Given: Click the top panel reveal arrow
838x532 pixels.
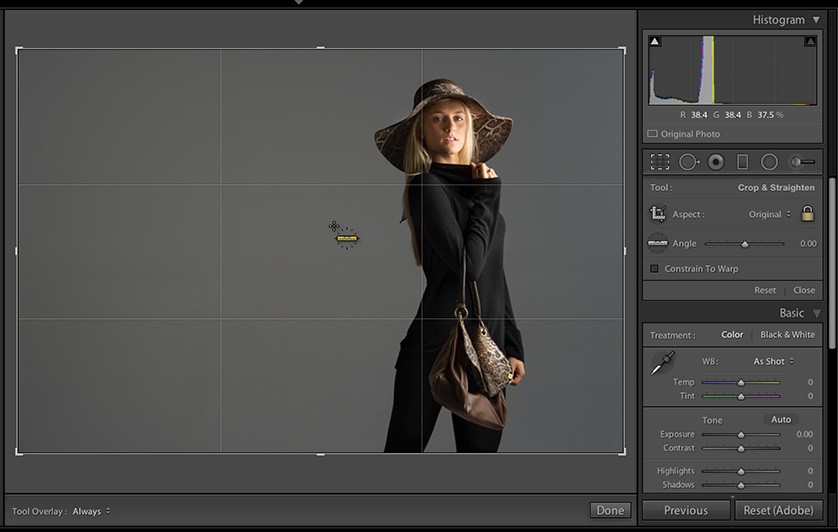Looking at the screenshot, I should coord(299,3).
